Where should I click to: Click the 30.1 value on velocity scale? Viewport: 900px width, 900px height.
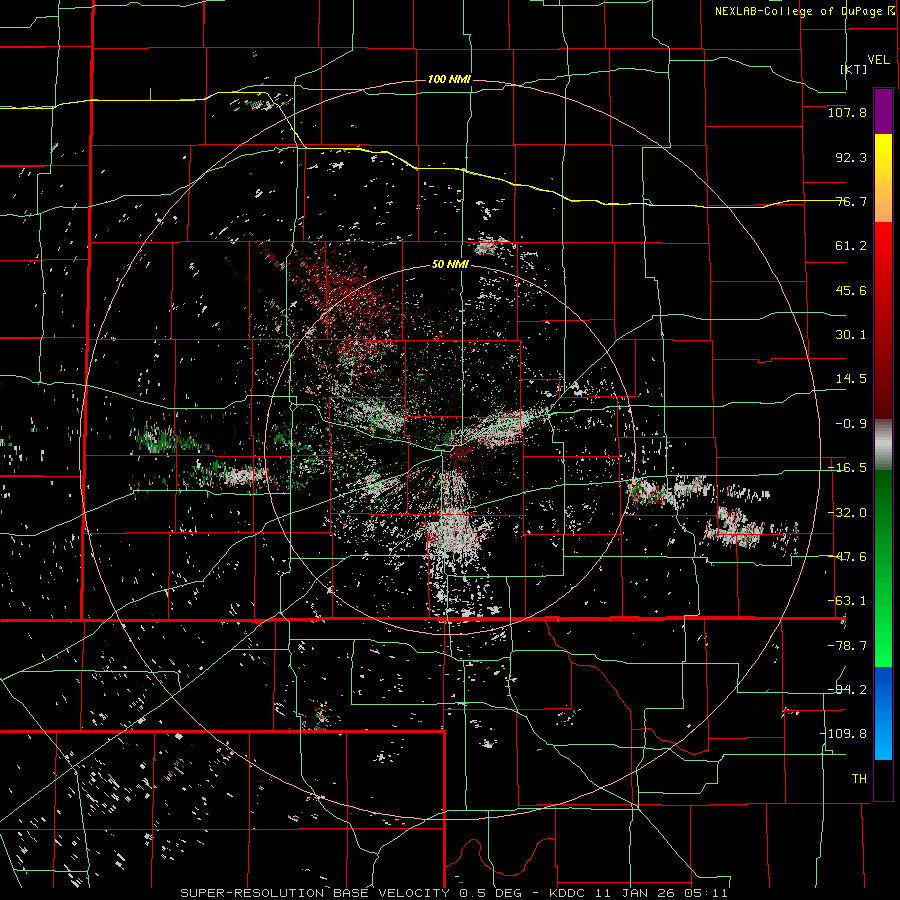tap(851, 335)
